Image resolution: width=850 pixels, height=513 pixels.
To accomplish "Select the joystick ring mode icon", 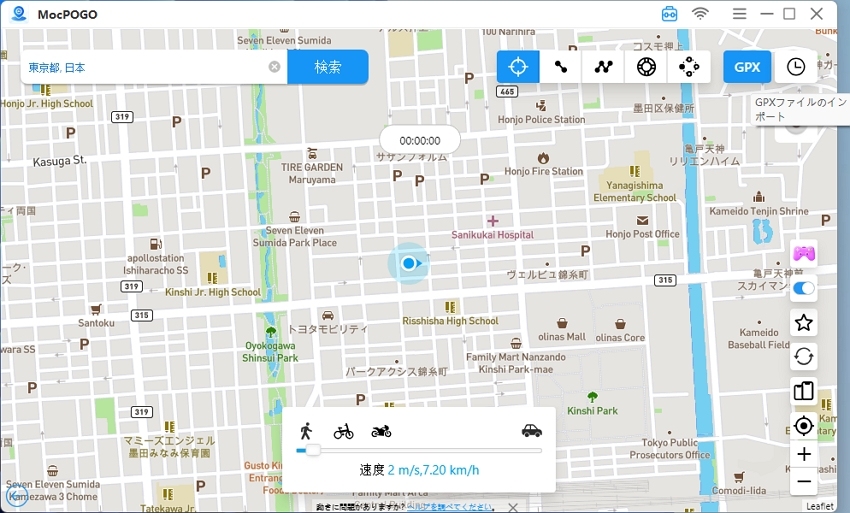I will point(646,67).
